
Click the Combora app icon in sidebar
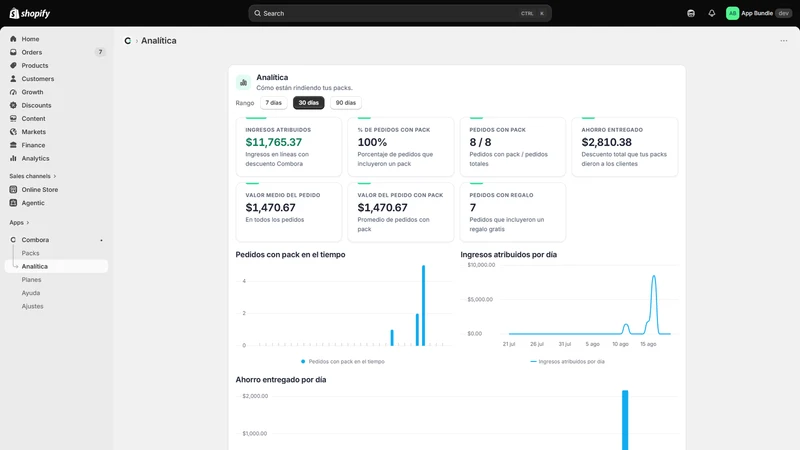pos(13,240)
